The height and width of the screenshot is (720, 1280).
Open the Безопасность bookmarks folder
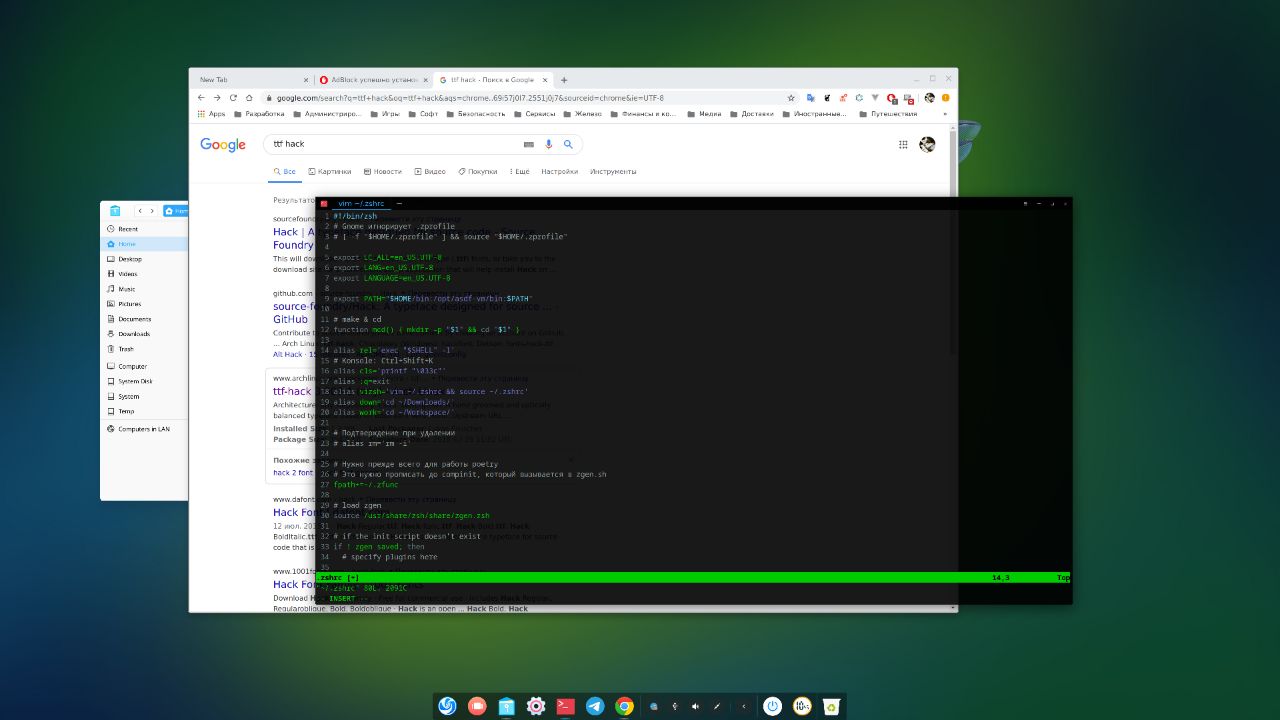point(475,114)
